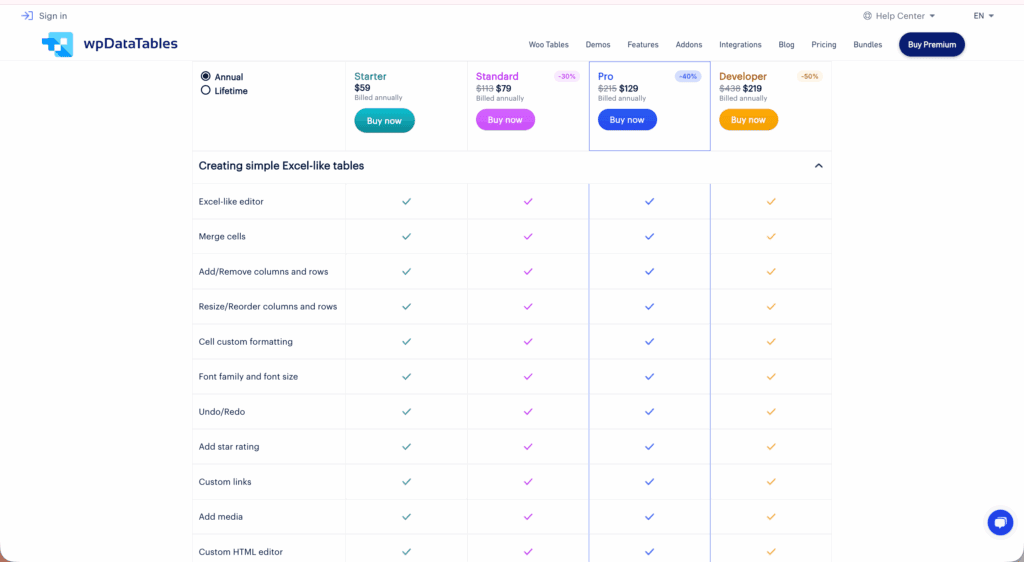Click Standard checkmark for Font family and font size

(x=528, y=377)
